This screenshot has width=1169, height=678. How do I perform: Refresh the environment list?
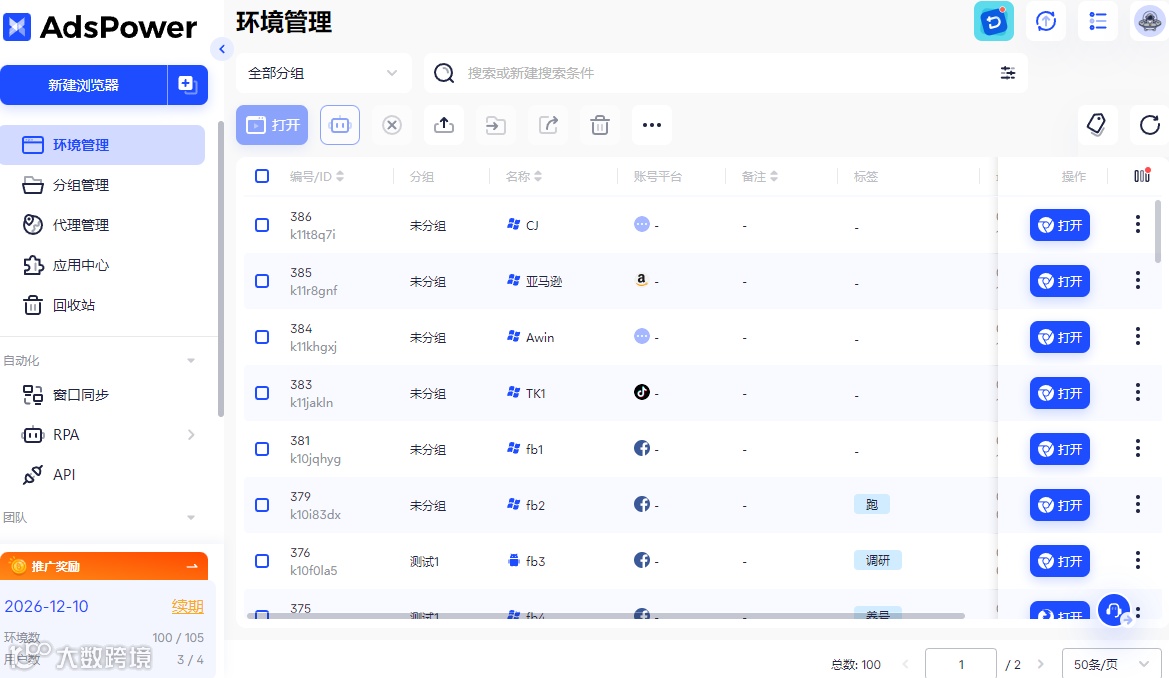(x=1150, y=125)
